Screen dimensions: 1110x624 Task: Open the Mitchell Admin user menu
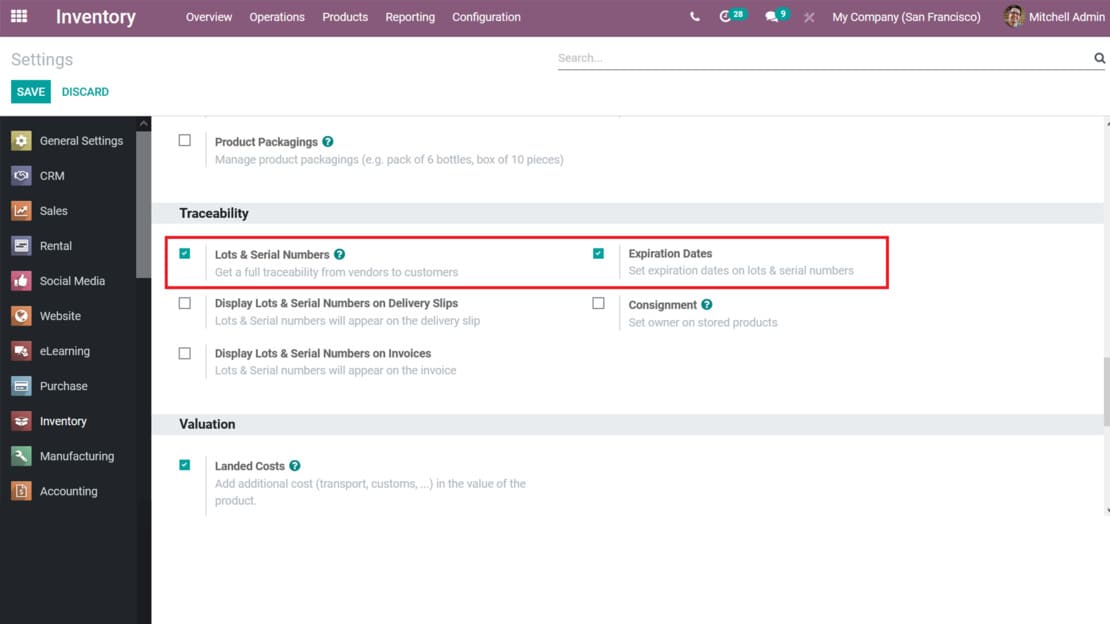(x=1055, y=17)
